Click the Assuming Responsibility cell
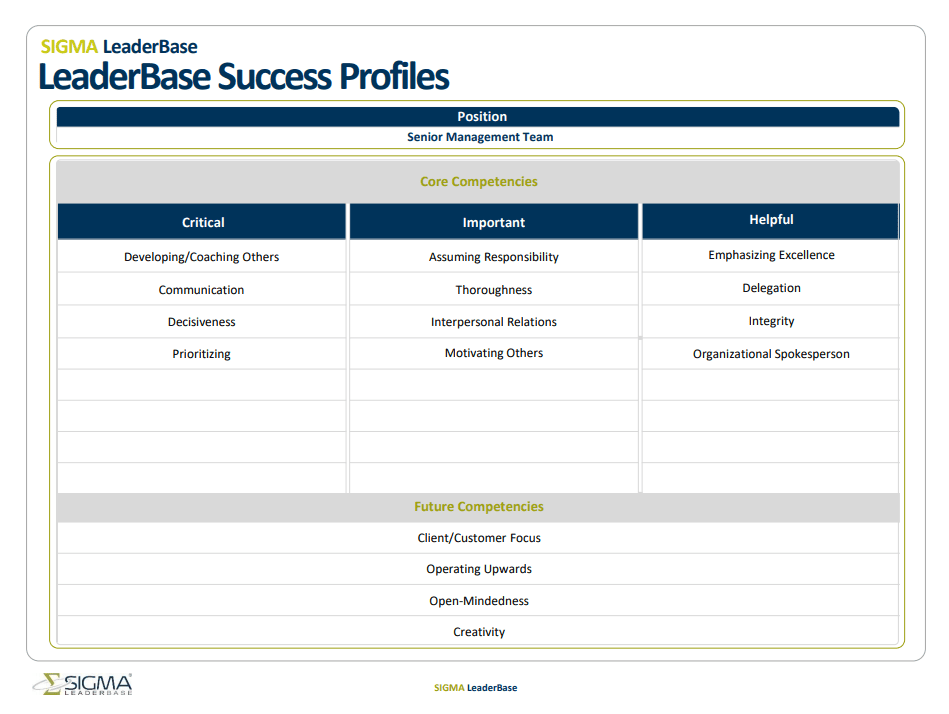Screen dimensions: 949x714 pos(494,257)
